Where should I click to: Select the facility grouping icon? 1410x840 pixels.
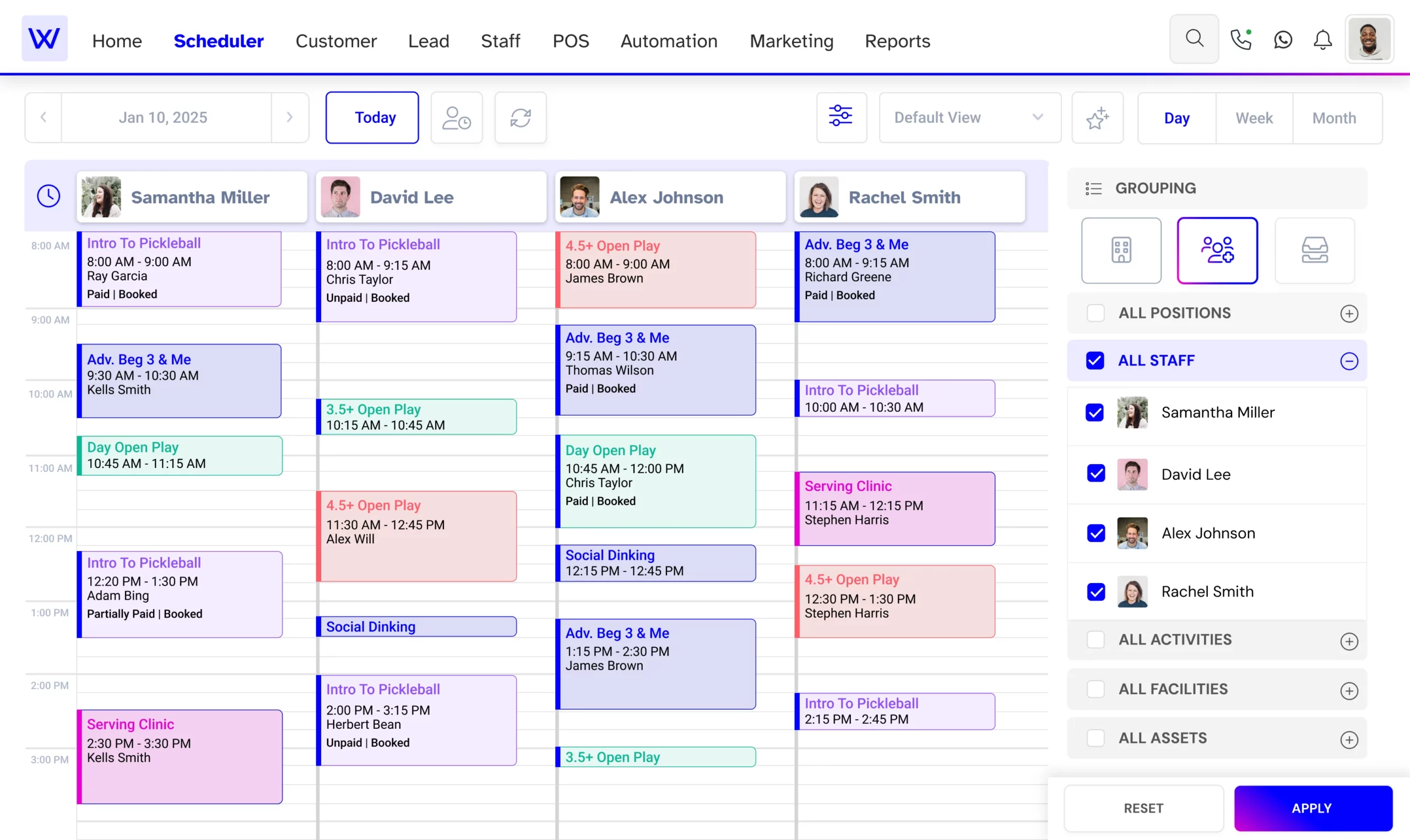point(1120,250)
